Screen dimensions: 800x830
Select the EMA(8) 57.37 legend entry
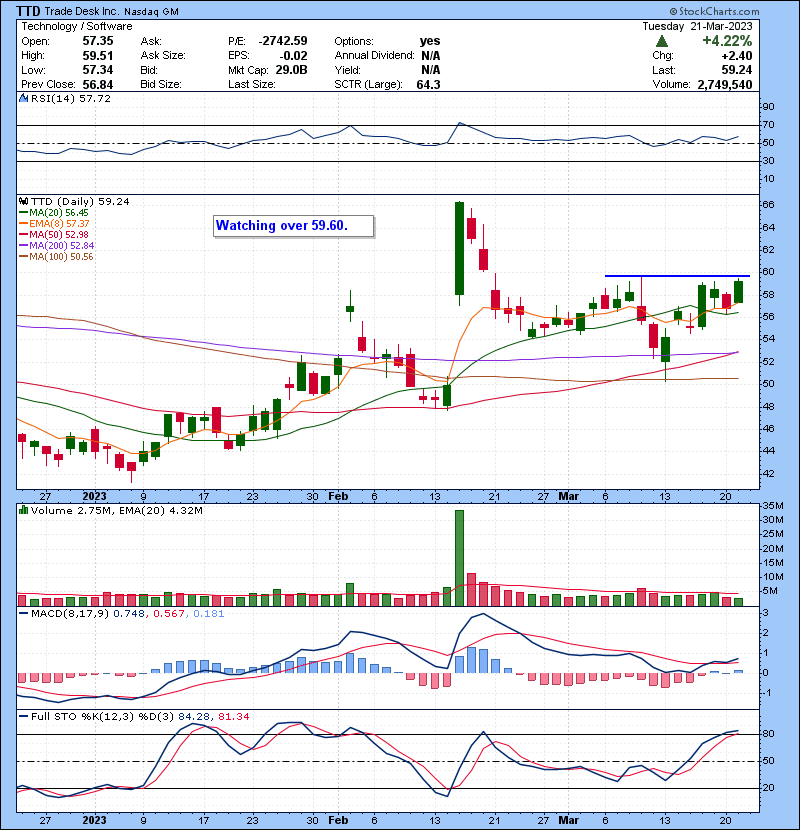[53, 224]
